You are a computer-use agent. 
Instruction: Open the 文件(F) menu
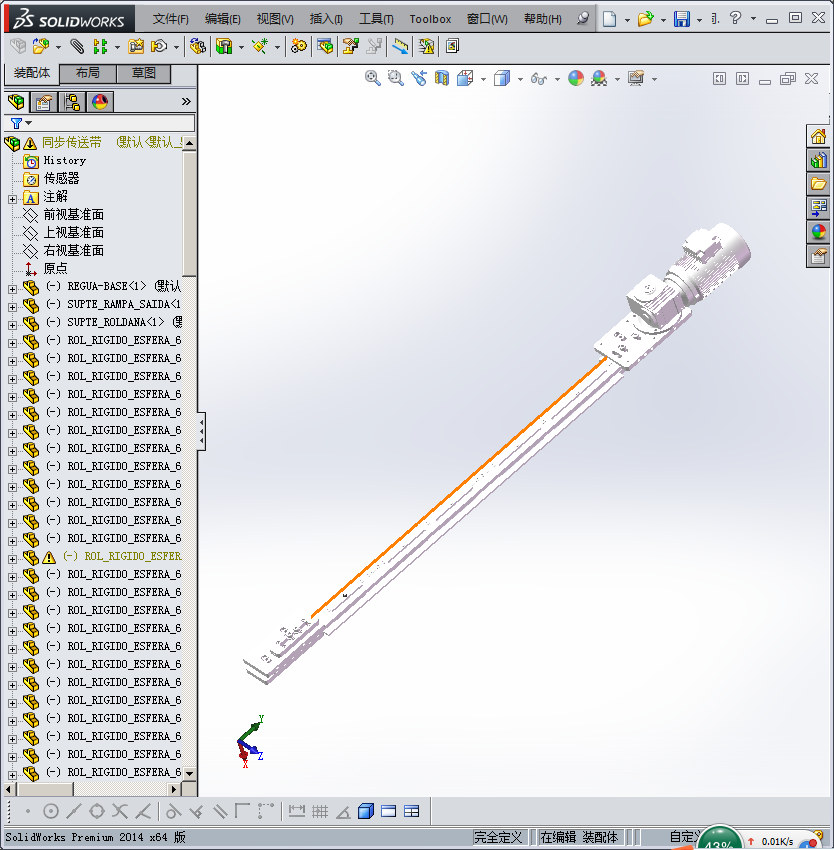tap(170, 19)
